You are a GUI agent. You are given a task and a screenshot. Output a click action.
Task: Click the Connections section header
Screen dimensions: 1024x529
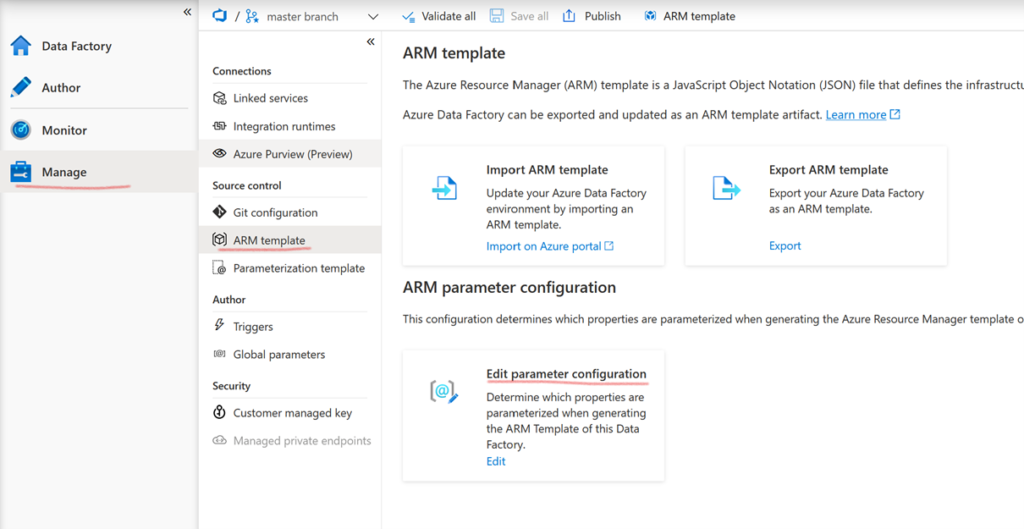[x=242, y=71]
